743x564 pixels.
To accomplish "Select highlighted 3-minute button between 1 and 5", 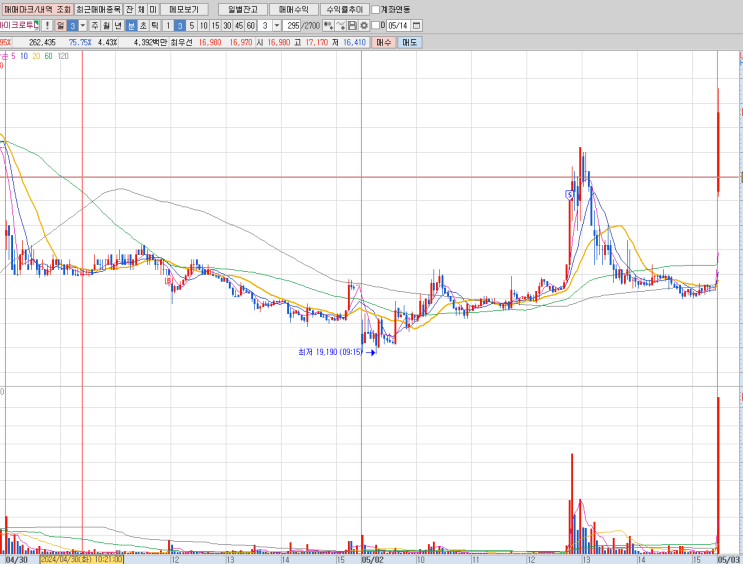I will (180, 25).
